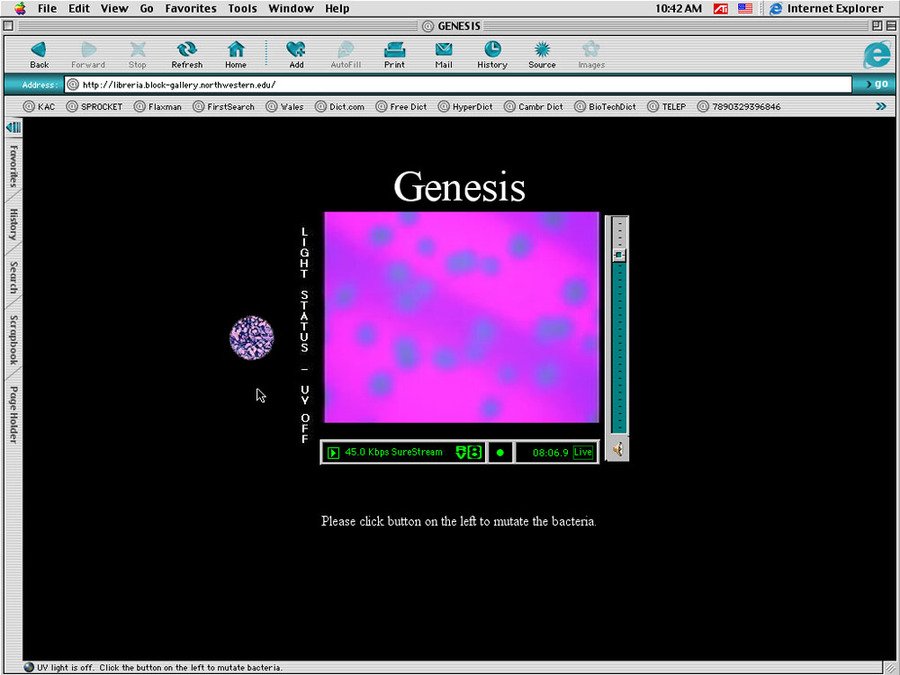Click the round bacteria mutate button
Viewport: 900px width, 675px height.
pos(251,338)
